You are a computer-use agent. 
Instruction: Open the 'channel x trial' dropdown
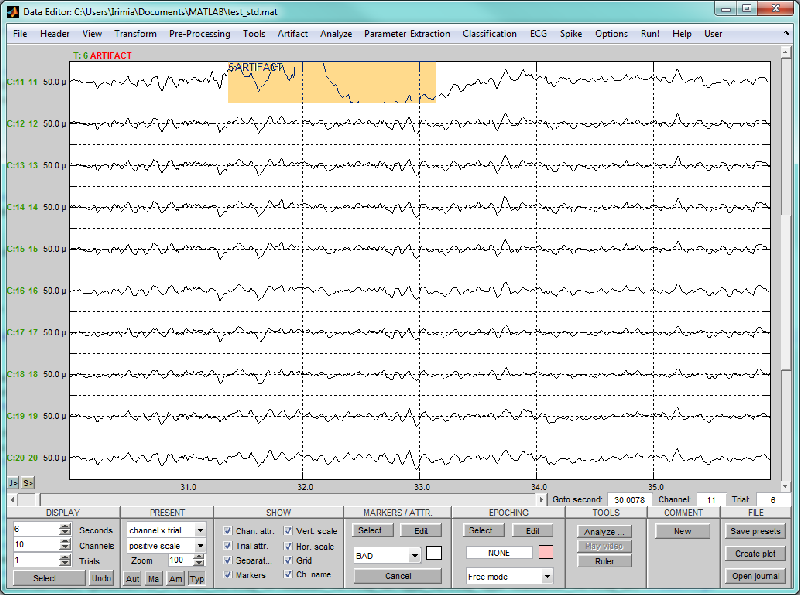pos(166,530)
